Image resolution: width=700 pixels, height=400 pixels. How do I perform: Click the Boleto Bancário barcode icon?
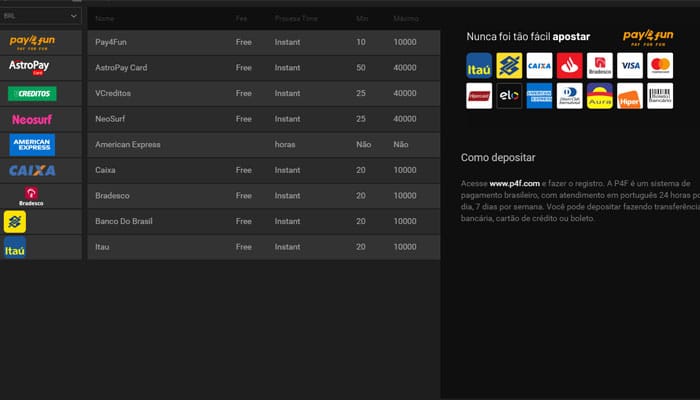tap(660, 96)
